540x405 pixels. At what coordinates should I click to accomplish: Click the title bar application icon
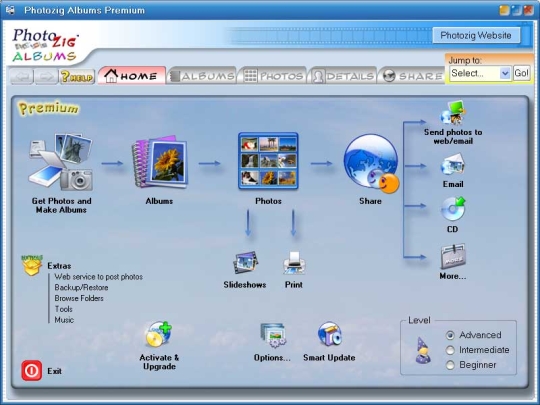coord(10,10)
